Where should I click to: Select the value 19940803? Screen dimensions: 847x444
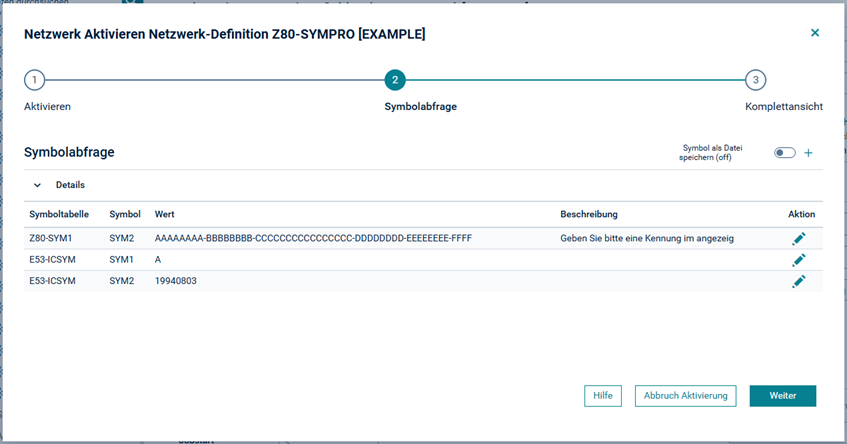(176, 281)
